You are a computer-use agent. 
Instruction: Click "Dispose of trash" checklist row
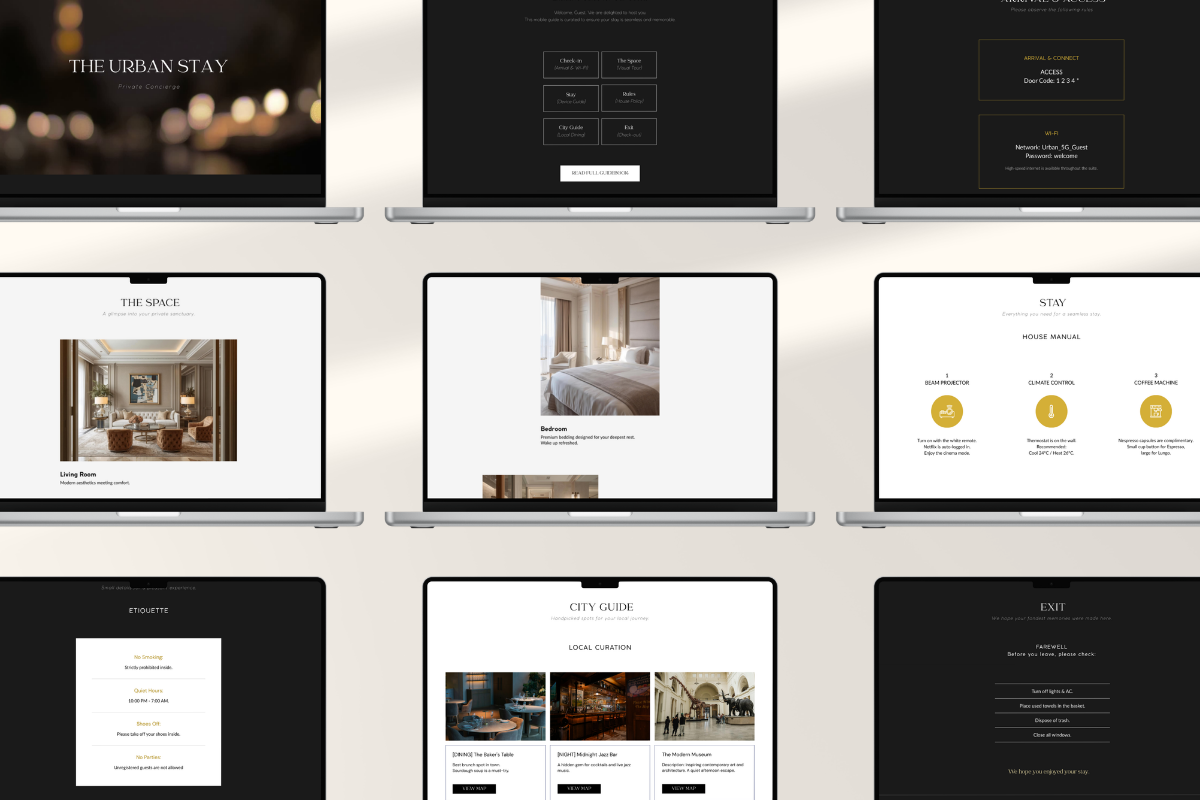click(1052, 720)
